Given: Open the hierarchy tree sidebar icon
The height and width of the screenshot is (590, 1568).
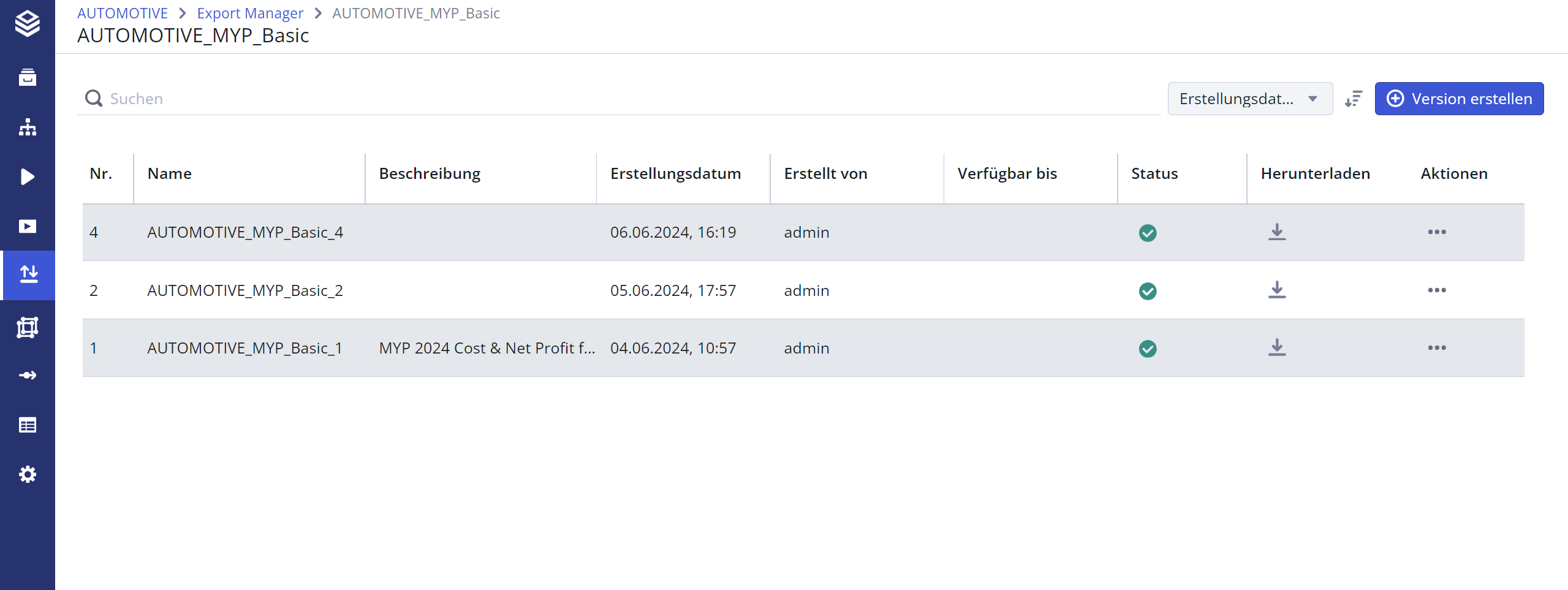Looking at the screenshot, I should 28,127.
